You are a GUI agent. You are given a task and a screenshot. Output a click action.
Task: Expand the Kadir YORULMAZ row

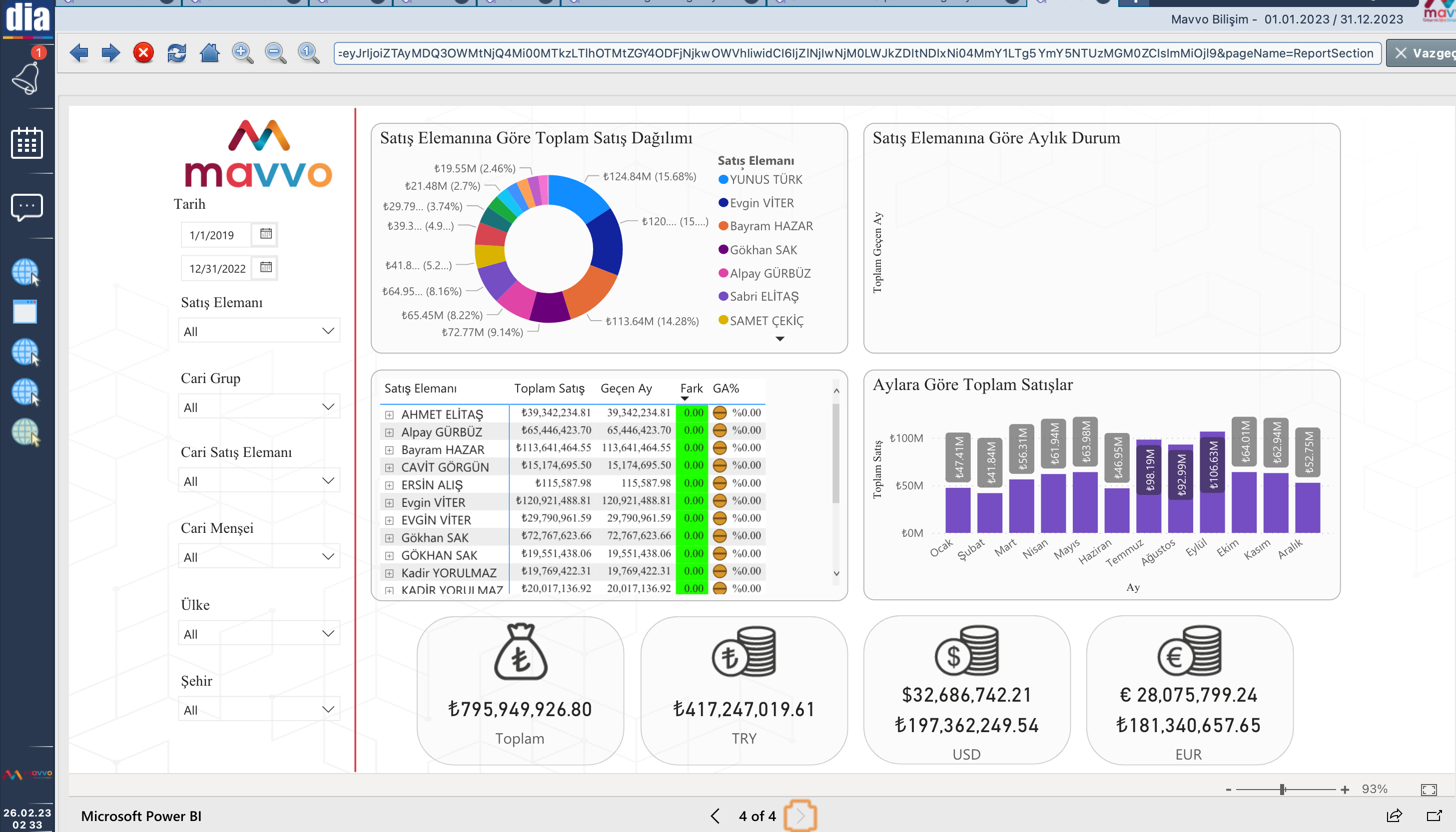tap(389, 573)
